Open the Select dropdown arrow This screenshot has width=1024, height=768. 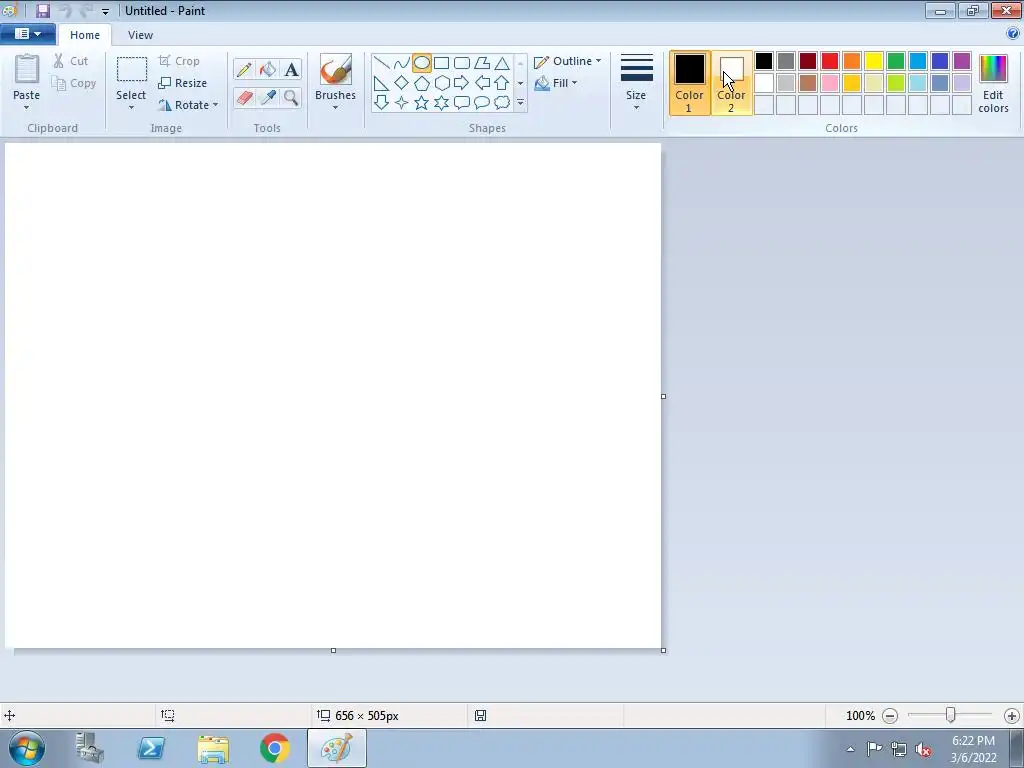coord(131,108)
